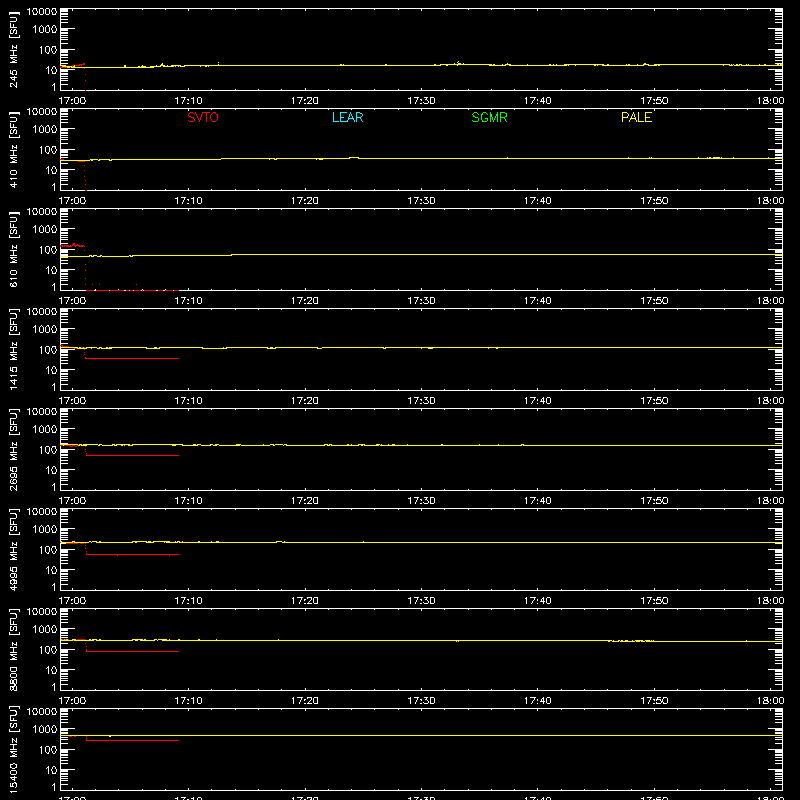
Task: Select the 15400 MHz [SFU] axis title
Action: pyautogui.click(x=14, y=749)
